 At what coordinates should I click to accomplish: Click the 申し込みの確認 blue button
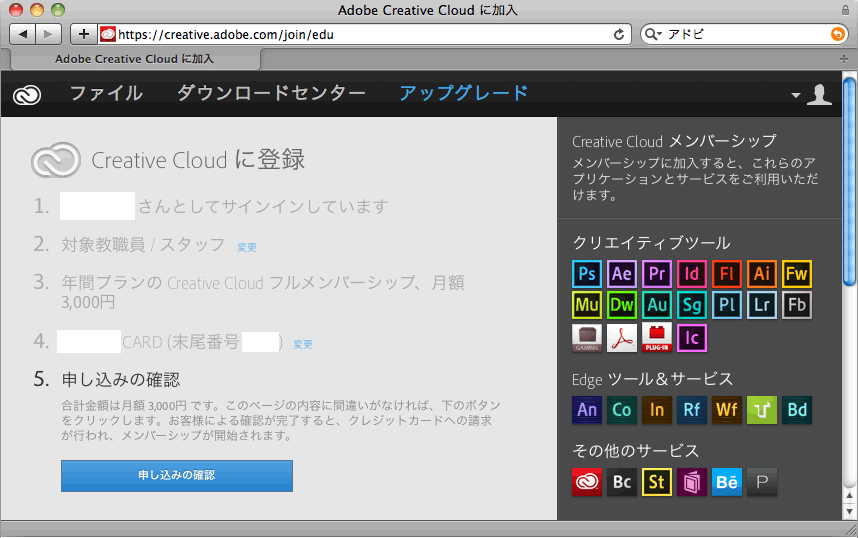(177, 476)
